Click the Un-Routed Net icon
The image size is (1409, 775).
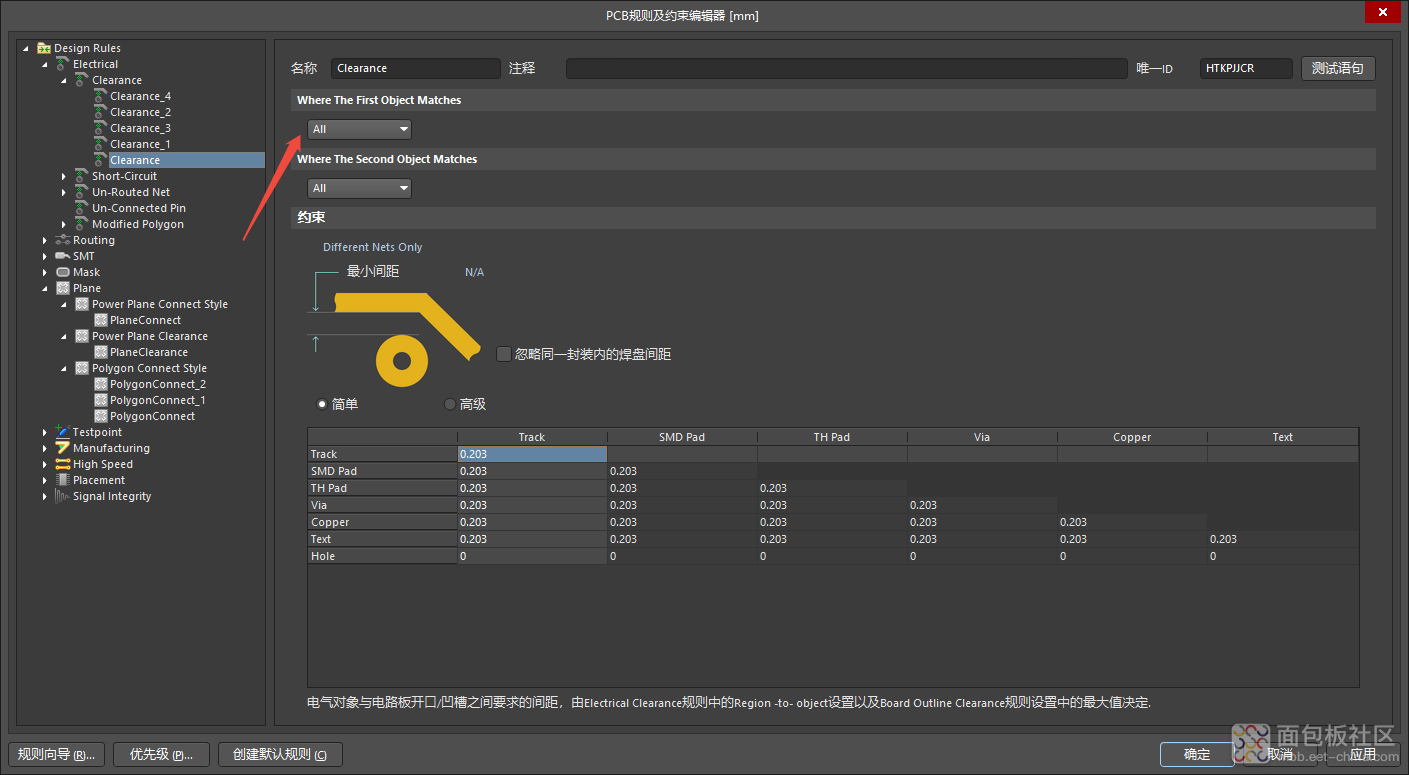pyautogui.click(x=82, y=192)
